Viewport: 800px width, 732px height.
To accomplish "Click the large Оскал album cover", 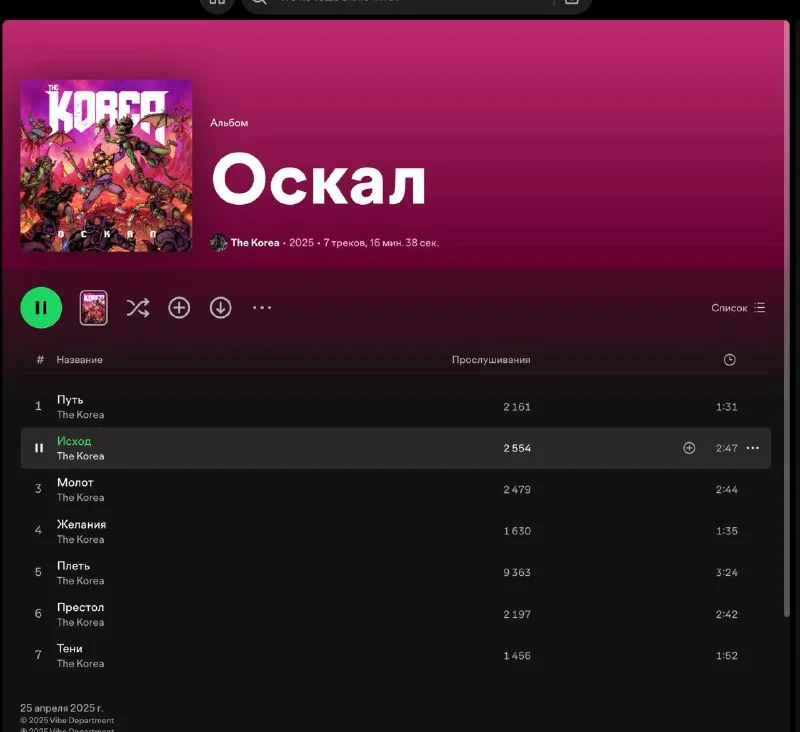I will coord(106,165).
